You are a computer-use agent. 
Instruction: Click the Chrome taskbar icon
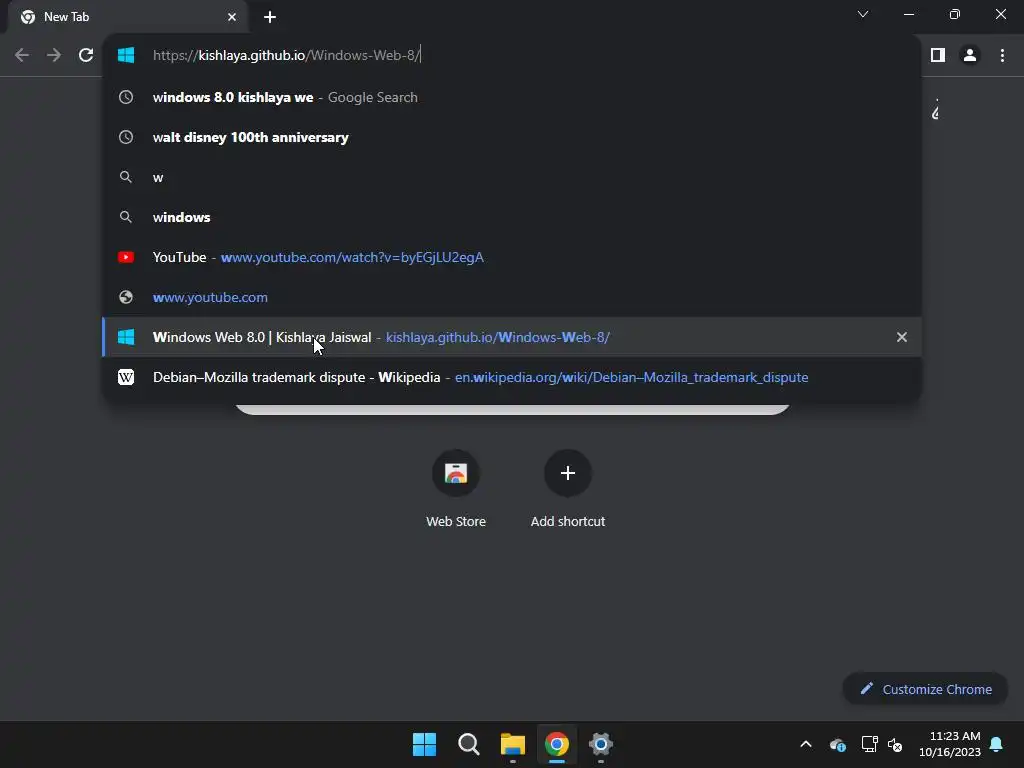(x=557, y=744)
